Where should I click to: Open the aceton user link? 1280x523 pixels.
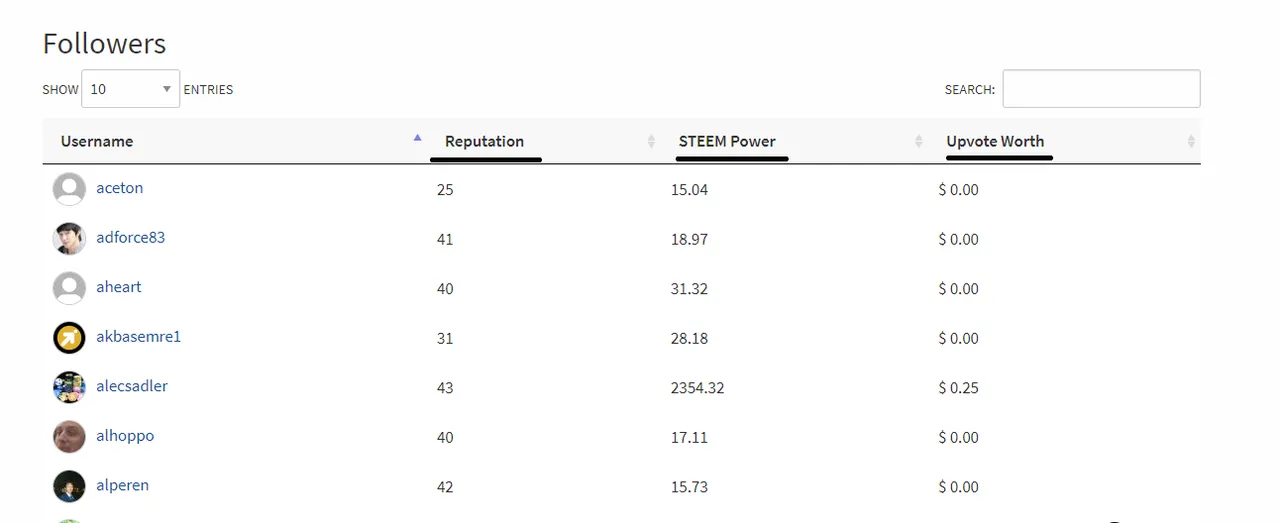tap(120, 188)
